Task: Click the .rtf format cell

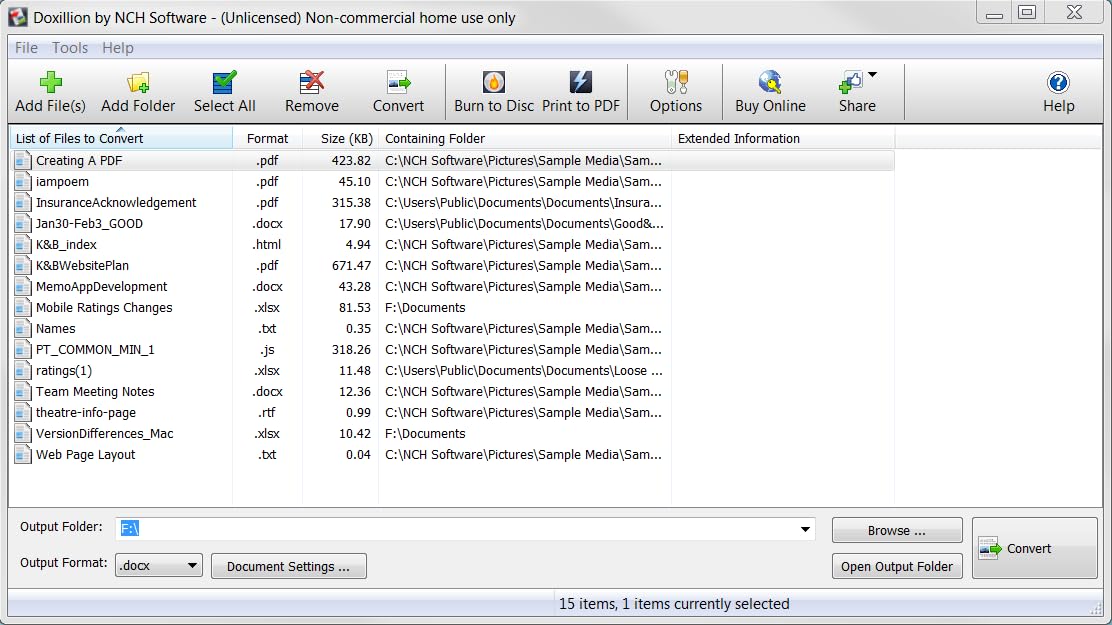Action: pos(267,412)
